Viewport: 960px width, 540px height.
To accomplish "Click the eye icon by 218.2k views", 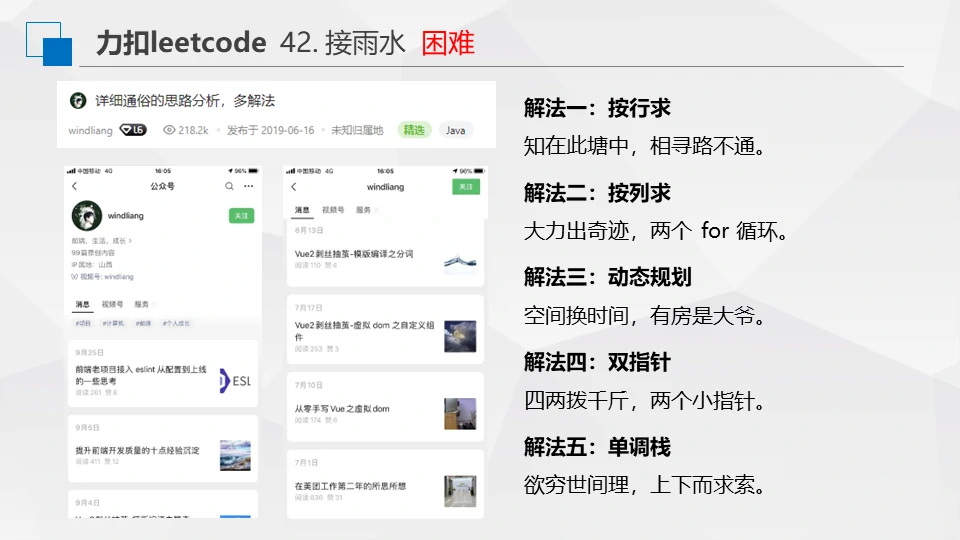I will (x=169, y=130).
